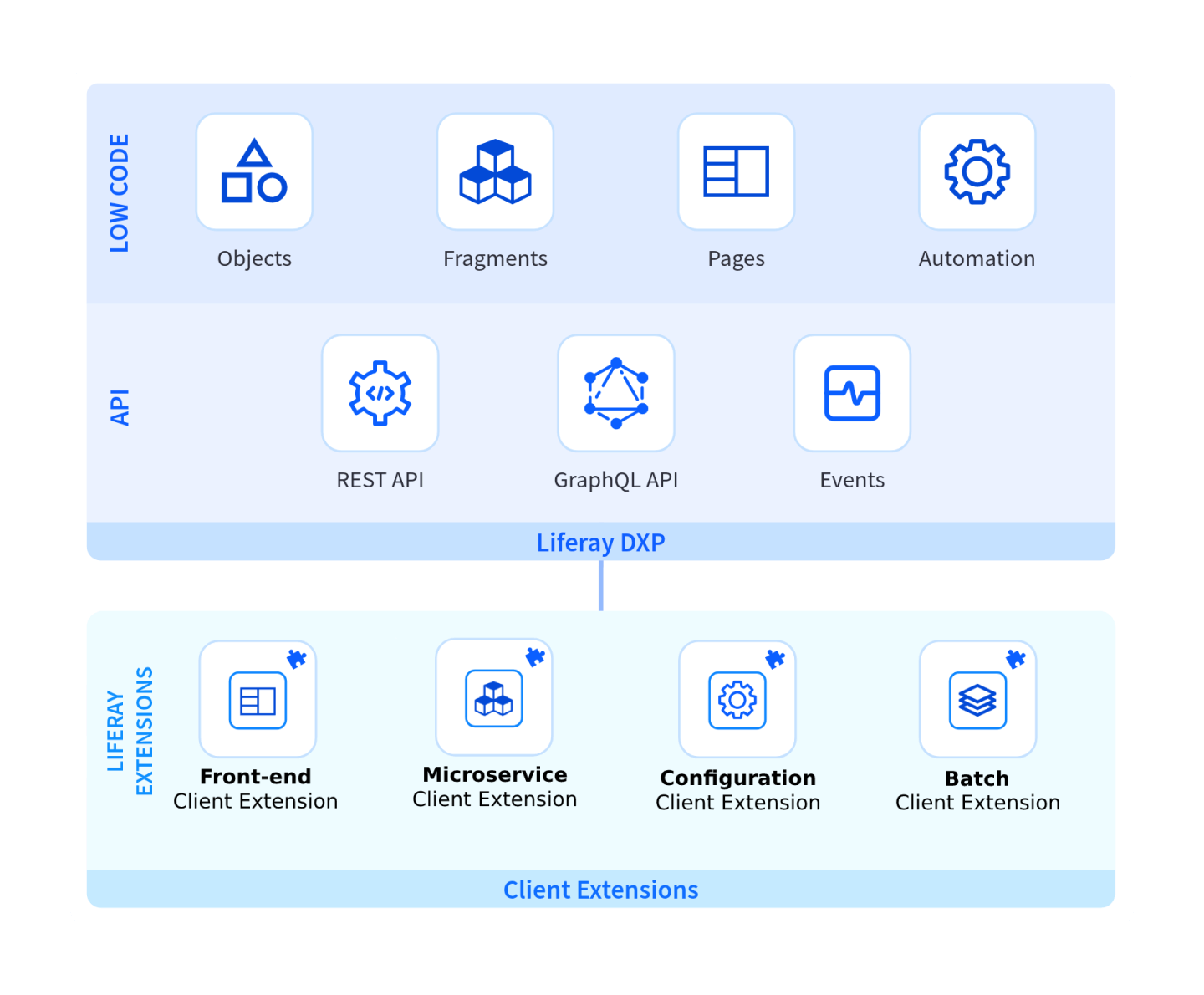
Task: Click the Automation text label
Action: [977, 258]
